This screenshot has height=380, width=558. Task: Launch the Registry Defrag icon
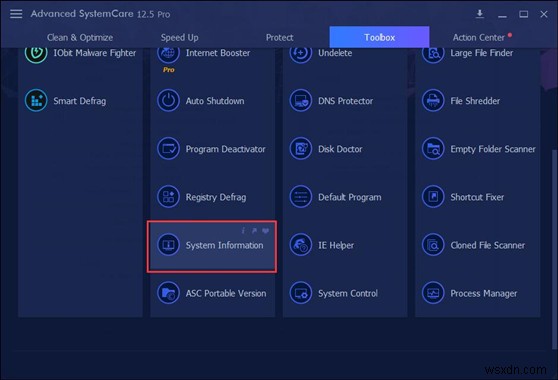point(168,197)
